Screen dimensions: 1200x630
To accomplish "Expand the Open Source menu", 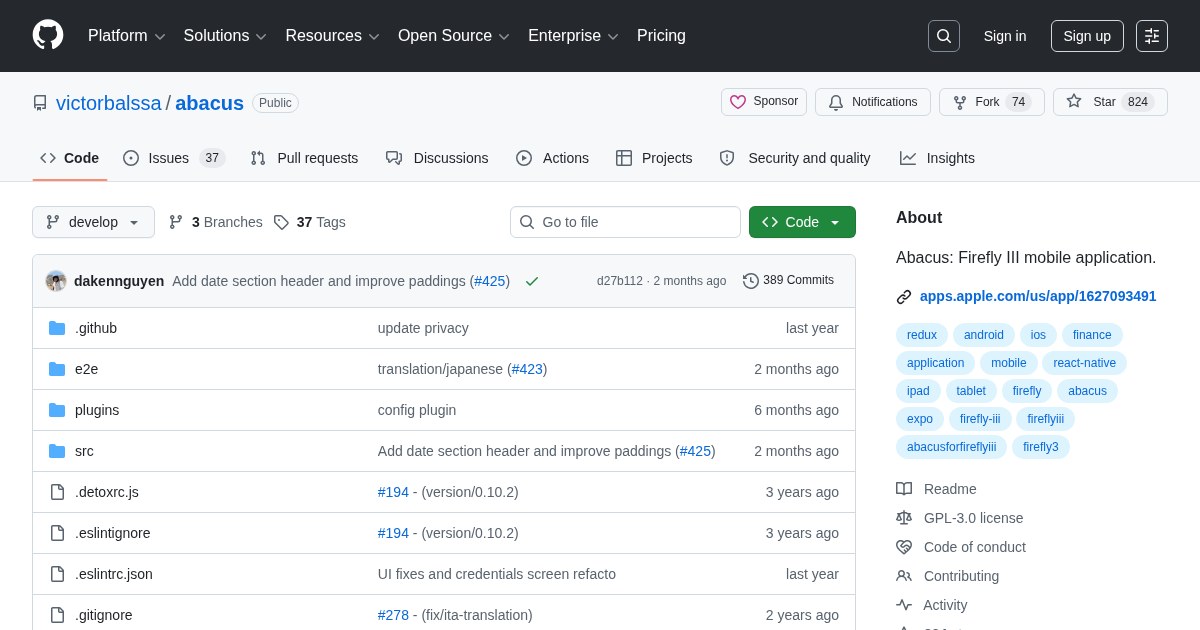I will (453, 36).
